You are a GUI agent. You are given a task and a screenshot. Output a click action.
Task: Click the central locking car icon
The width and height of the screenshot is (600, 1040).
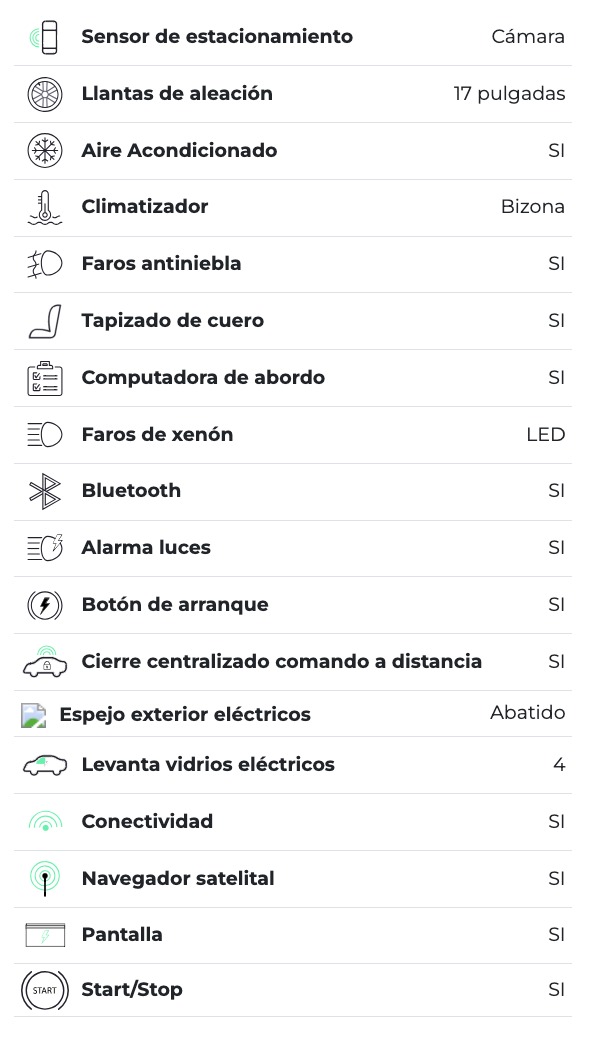[44, 661]
